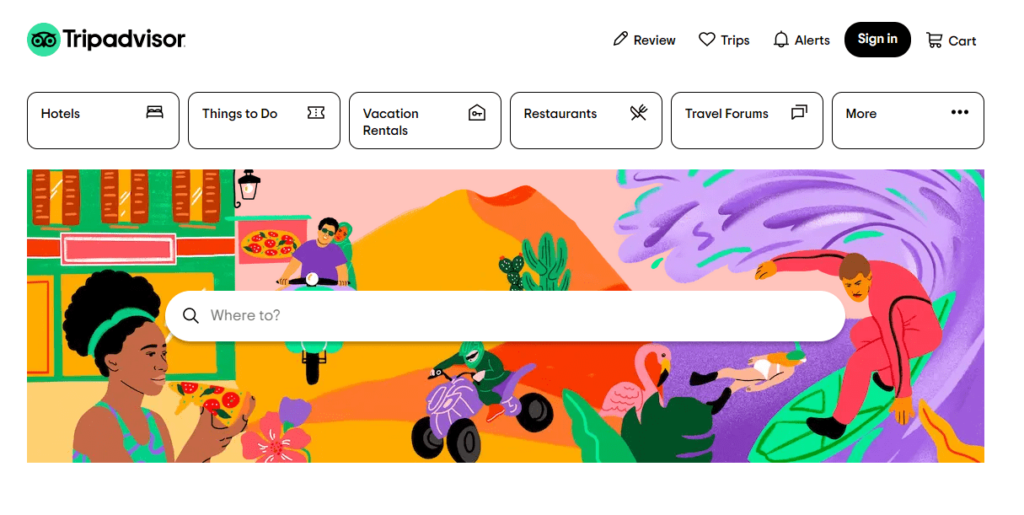This screenshot has width=1024, height=515.
Task: Focus the 'Where to?' search field
Action: click(x=505, y=316)
